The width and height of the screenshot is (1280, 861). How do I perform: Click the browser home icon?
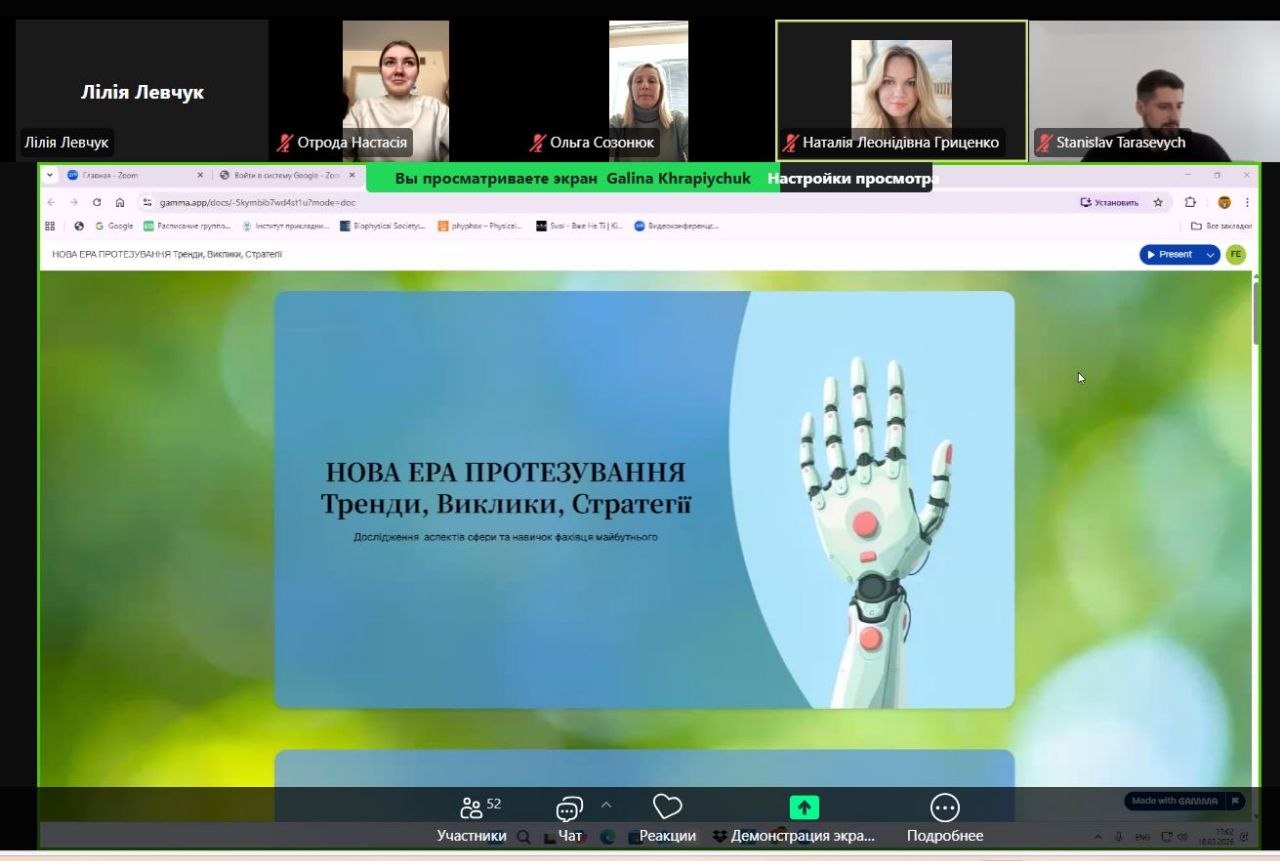point(120,202)
